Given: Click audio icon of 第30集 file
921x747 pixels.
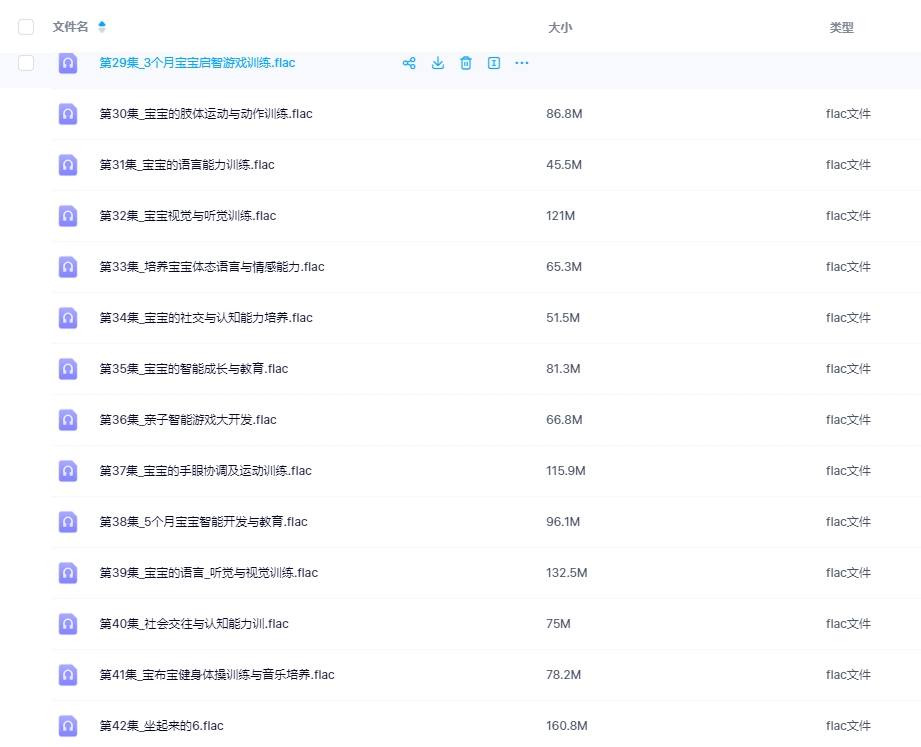Looking at the screenshot, I should 68,114.
